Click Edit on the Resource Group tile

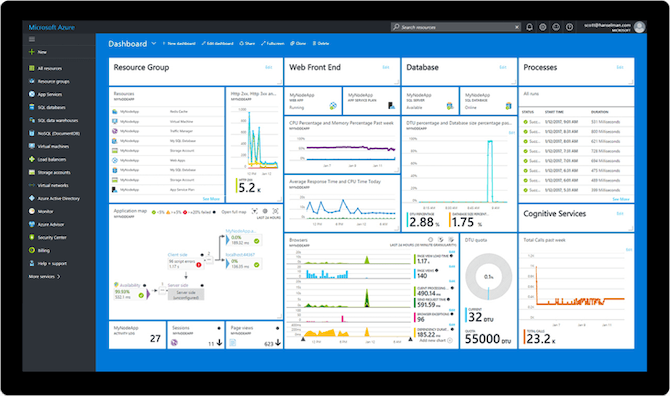269,67
